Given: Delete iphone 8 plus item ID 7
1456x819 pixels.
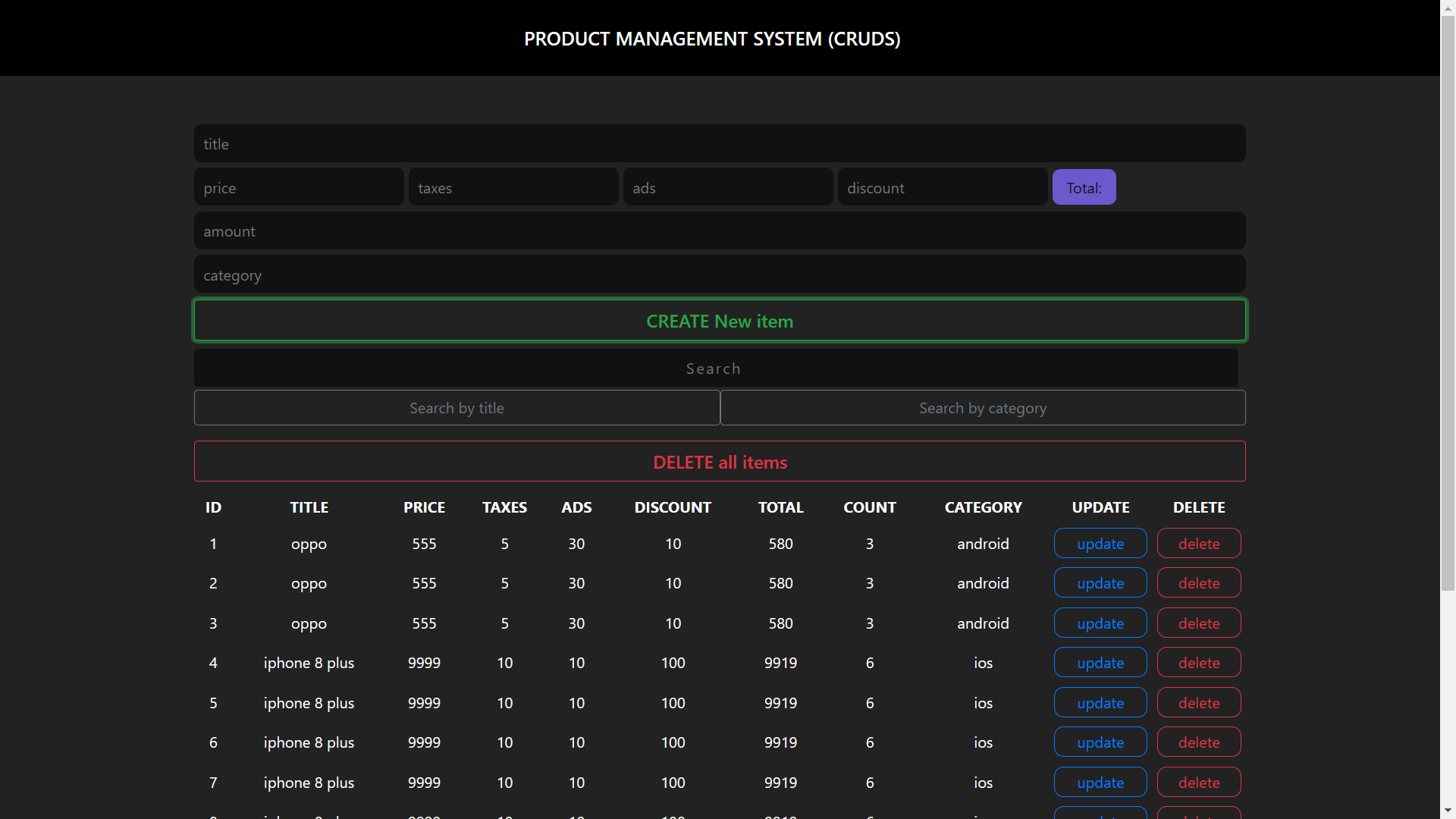Looking at the screenshot, I should (1199, 783).
